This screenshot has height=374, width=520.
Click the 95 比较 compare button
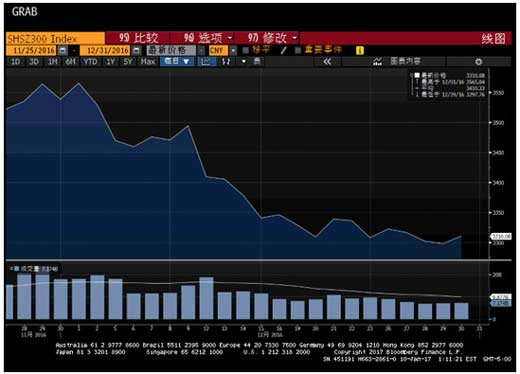138,38
